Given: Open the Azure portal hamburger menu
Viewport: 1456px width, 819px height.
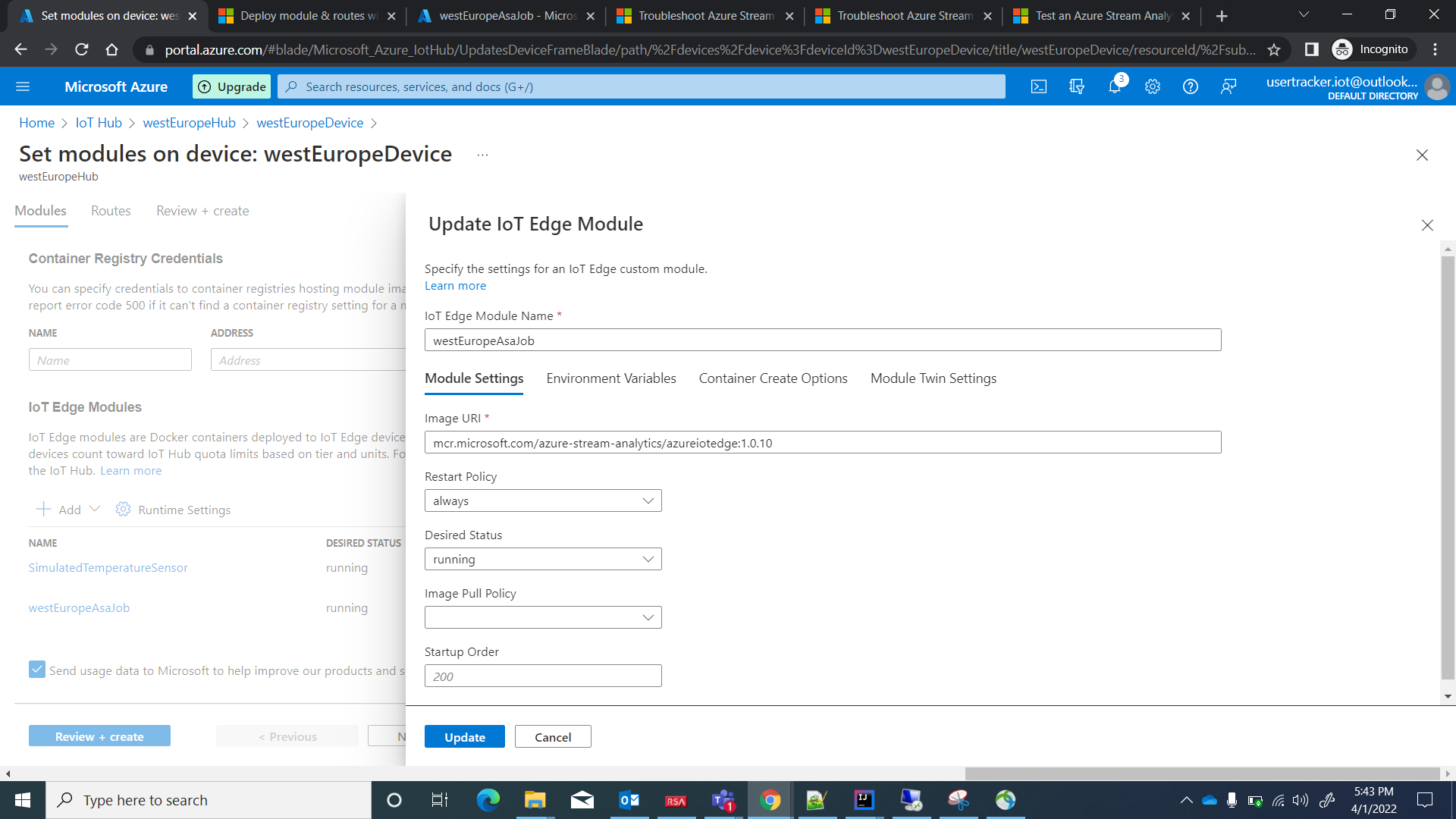Looking at the screenshot, I should pyautogui.click(x=23, y=87).
